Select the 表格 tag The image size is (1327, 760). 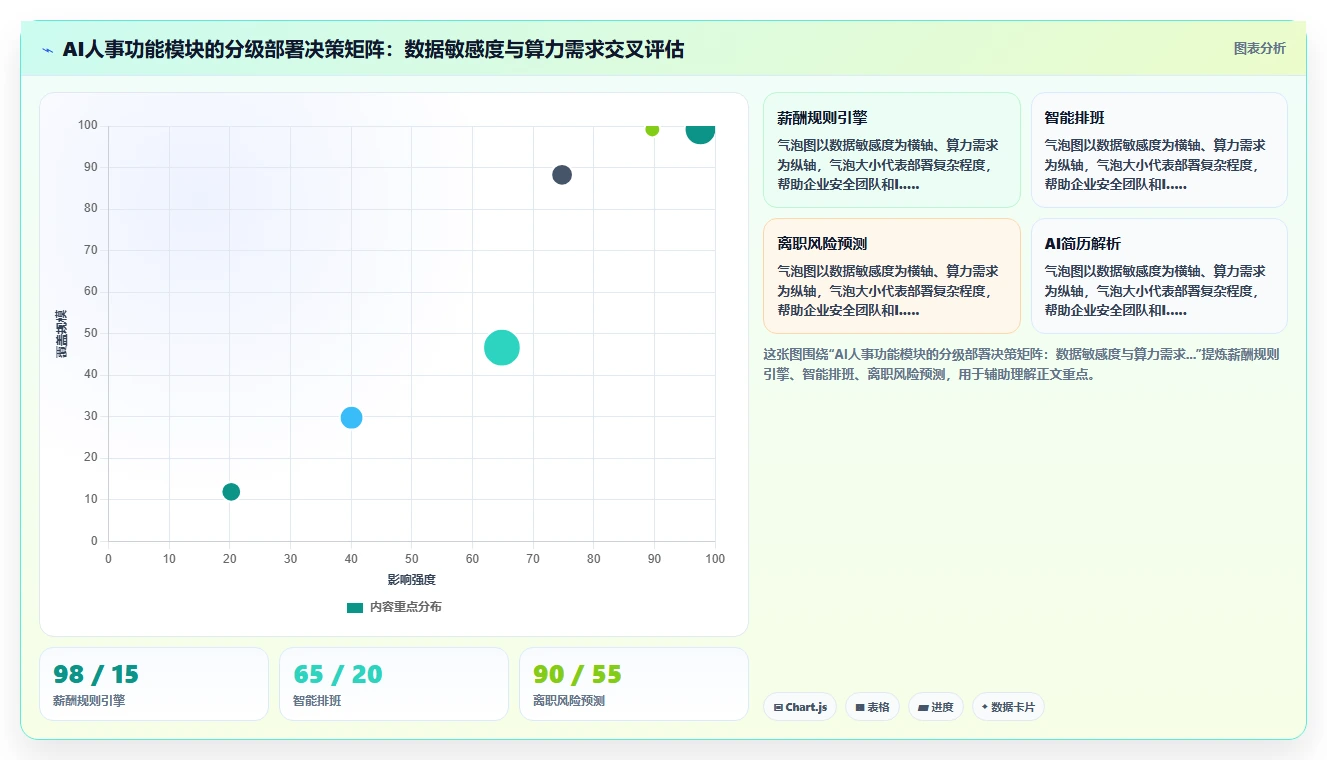[872, 707]
